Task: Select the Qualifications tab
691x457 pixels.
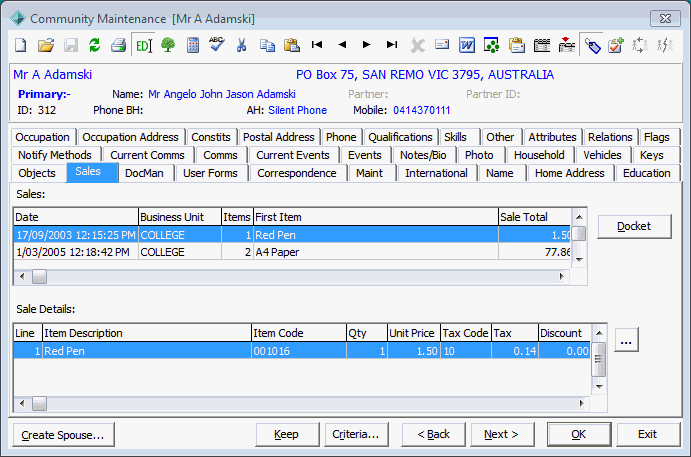Action: pos(400,137)
